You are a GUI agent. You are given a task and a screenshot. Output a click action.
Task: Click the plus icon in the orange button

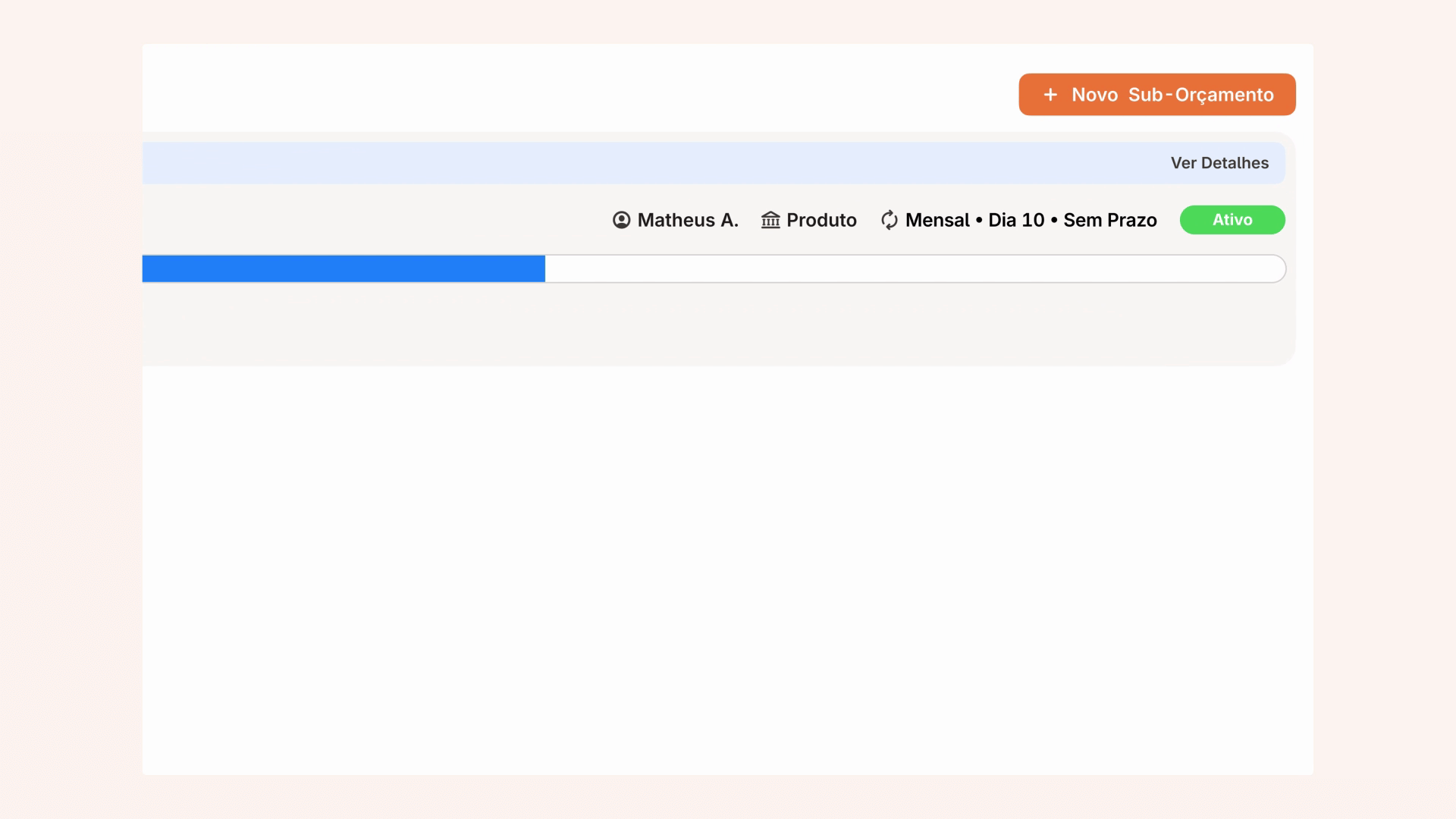click(x=1050, y=95)
